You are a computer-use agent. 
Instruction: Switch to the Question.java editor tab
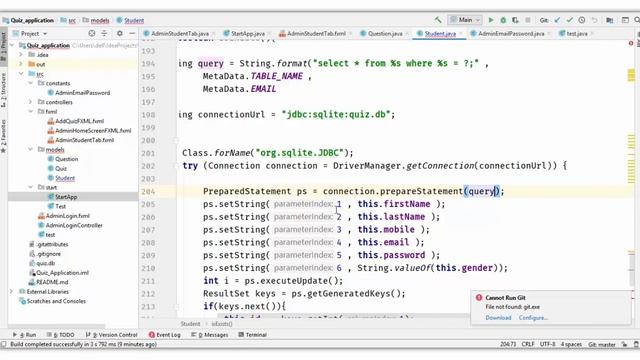tap(384, 33)
